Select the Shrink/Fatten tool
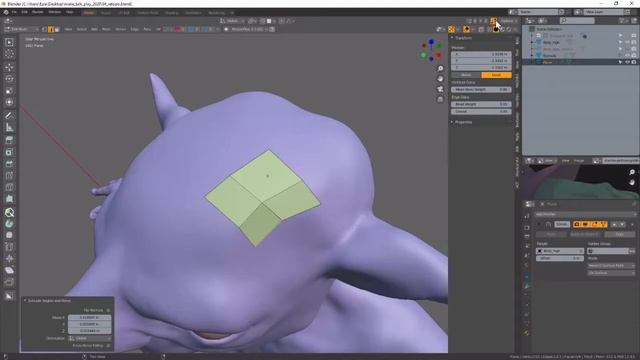 [9, 259]
